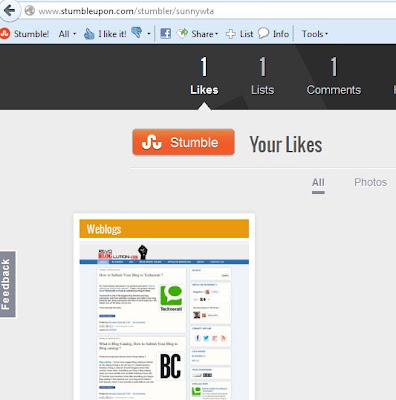Click the thumbs-down dislike icon

click(137, 33)
